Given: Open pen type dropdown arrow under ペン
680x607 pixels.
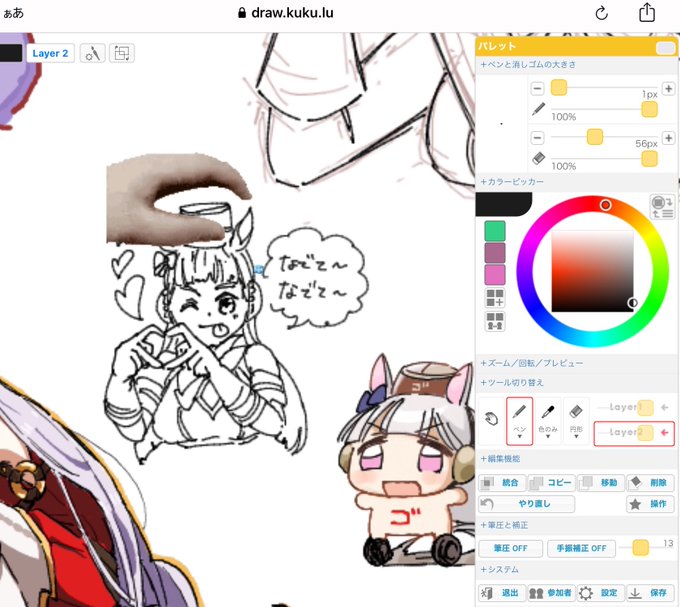Looking at the screenshot, I should point(519,437).
